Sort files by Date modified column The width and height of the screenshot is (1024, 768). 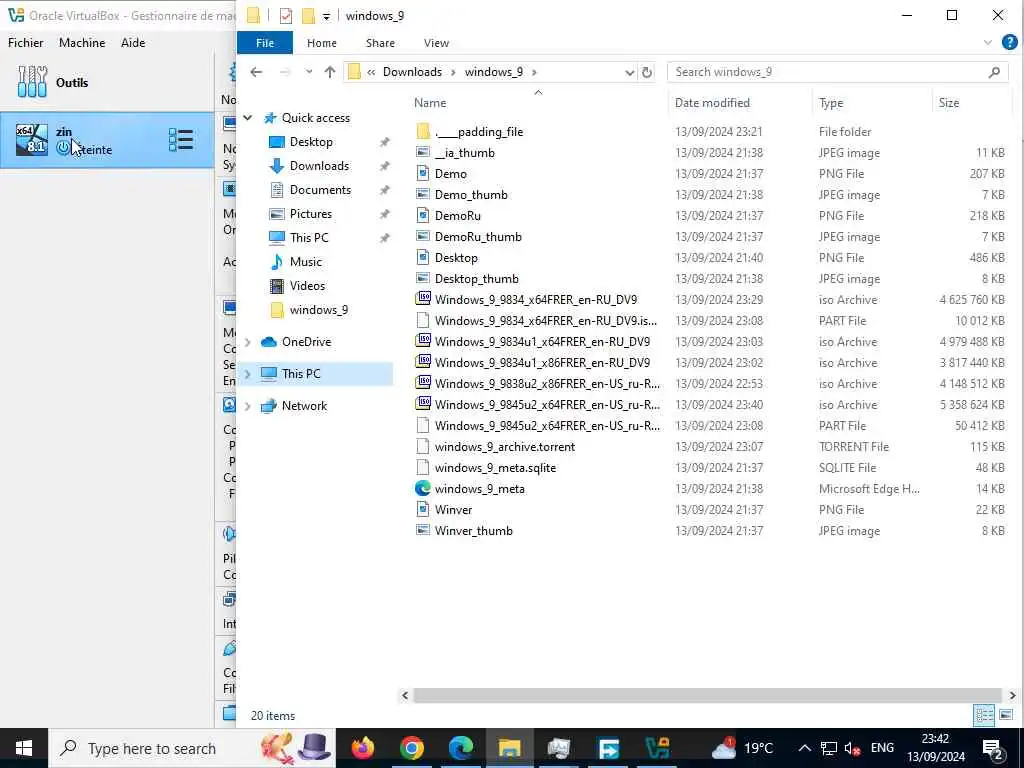tap(712, 103)
